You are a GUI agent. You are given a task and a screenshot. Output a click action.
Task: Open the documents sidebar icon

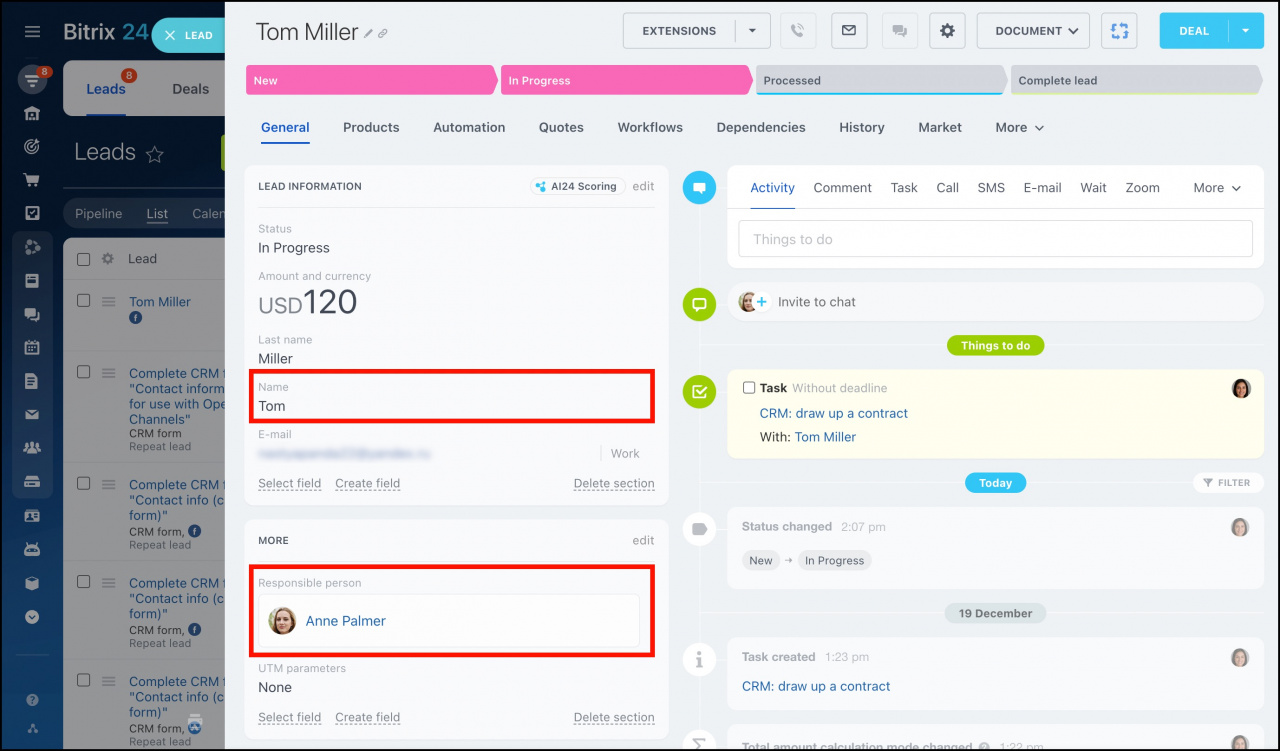[32, 381]
